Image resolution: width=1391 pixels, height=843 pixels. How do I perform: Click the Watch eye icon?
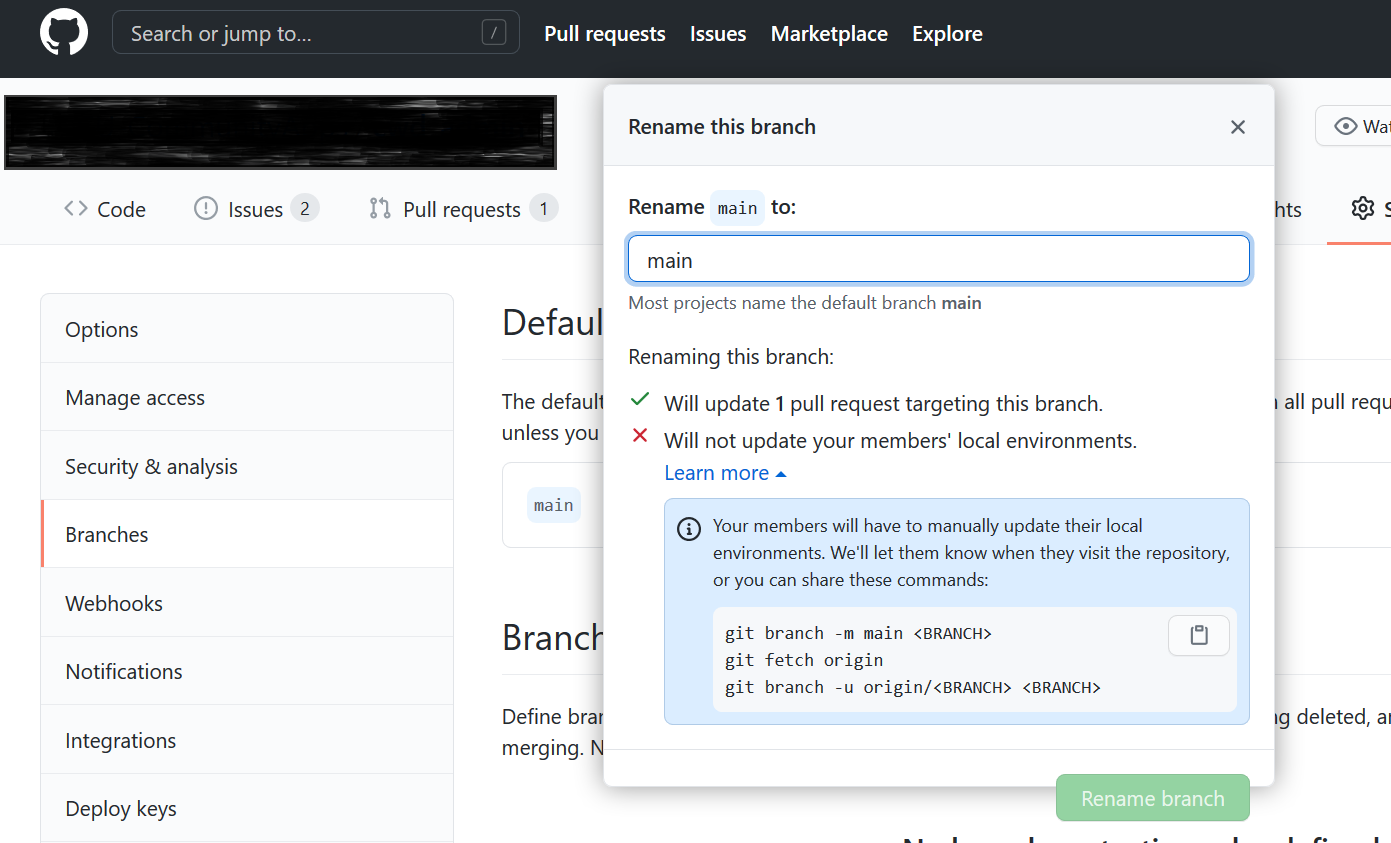coord(1347,125)
